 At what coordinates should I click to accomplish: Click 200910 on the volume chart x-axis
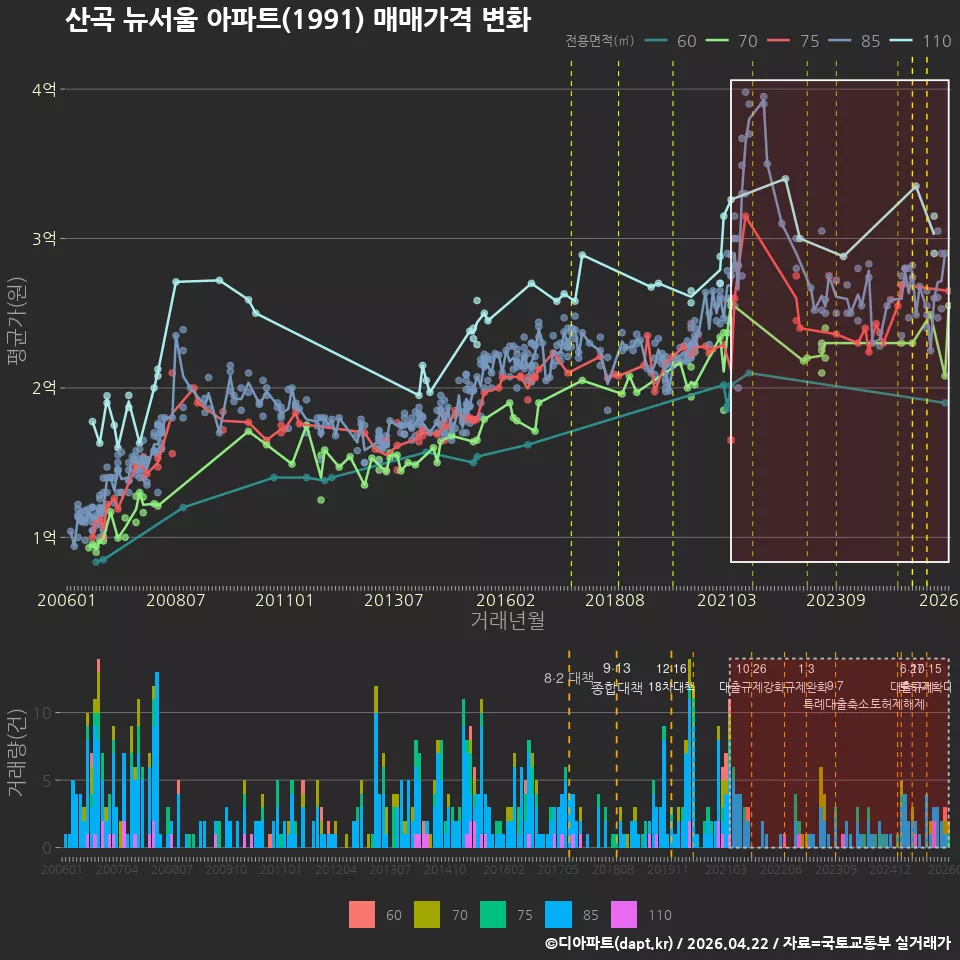point(226,869)
